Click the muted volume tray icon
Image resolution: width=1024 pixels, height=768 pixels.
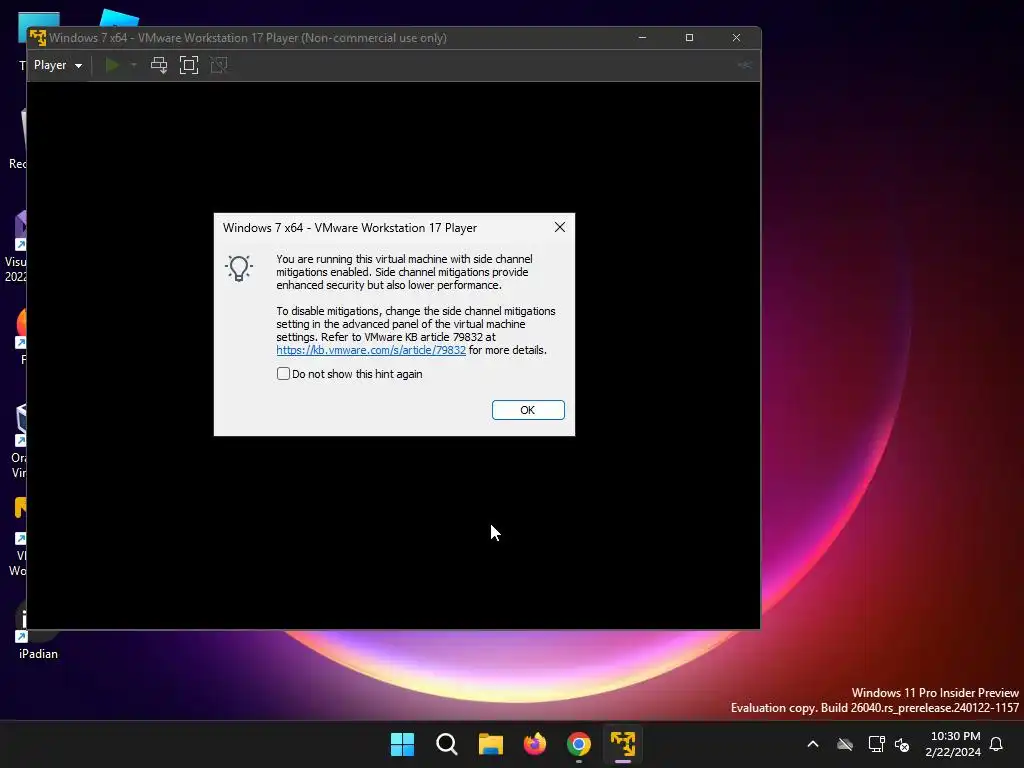902,744
